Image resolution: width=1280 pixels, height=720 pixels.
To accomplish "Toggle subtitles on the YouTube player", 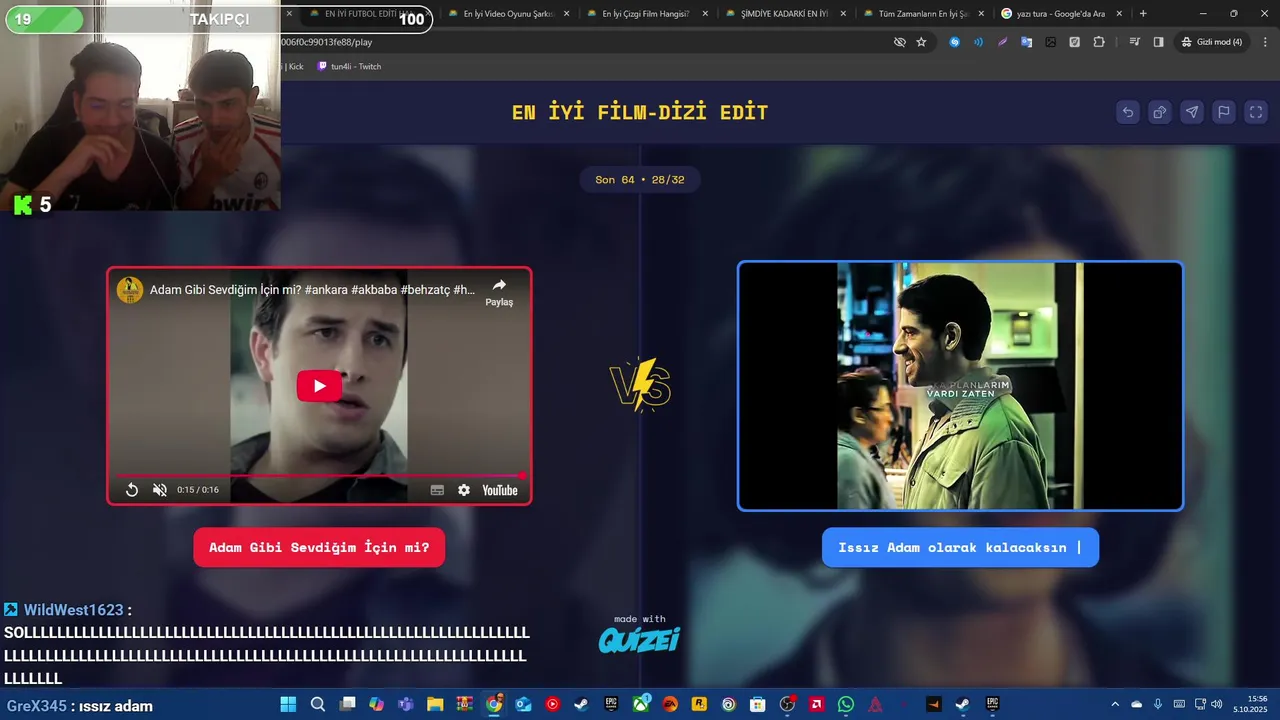I will (x=437, y=490).
